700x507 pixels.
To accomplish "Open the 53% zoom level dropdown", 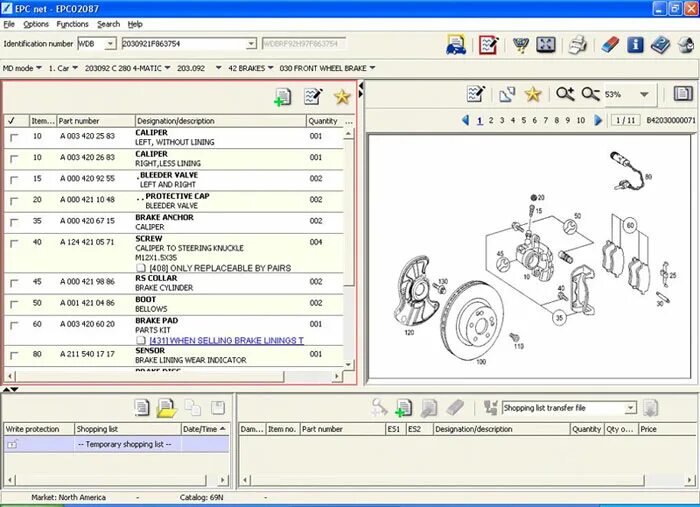I will click(644, 94).
